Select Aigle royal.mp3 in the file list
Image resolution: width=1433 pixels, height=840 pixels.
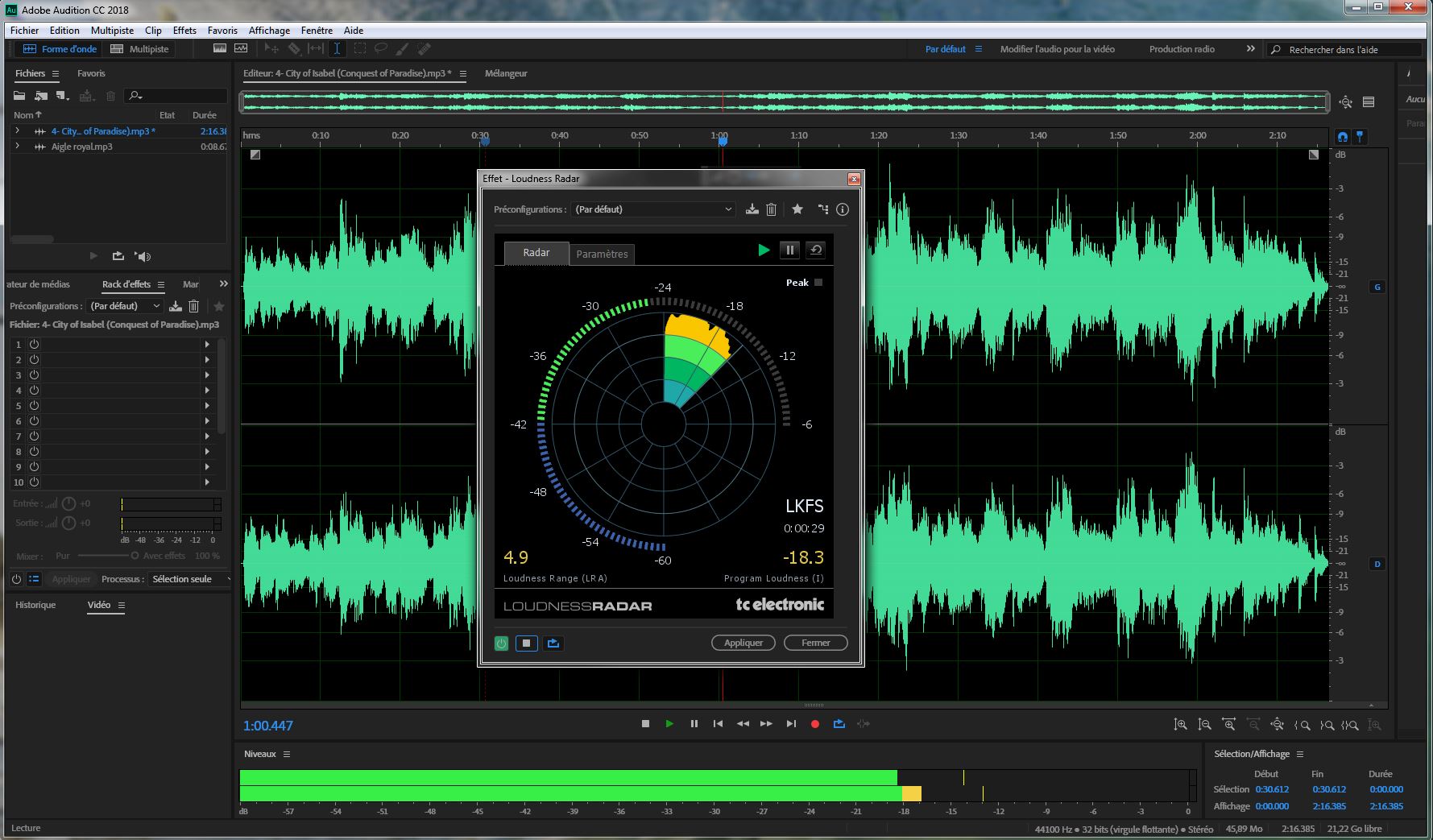click(82, 147)
